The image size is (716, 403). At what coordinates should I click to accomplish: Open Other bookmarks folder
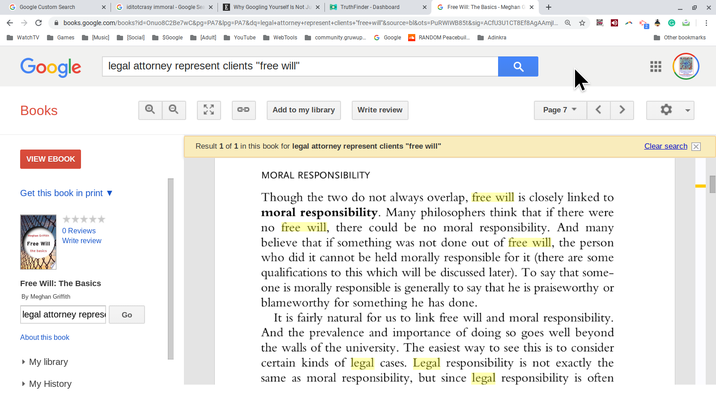click(680, 37)
